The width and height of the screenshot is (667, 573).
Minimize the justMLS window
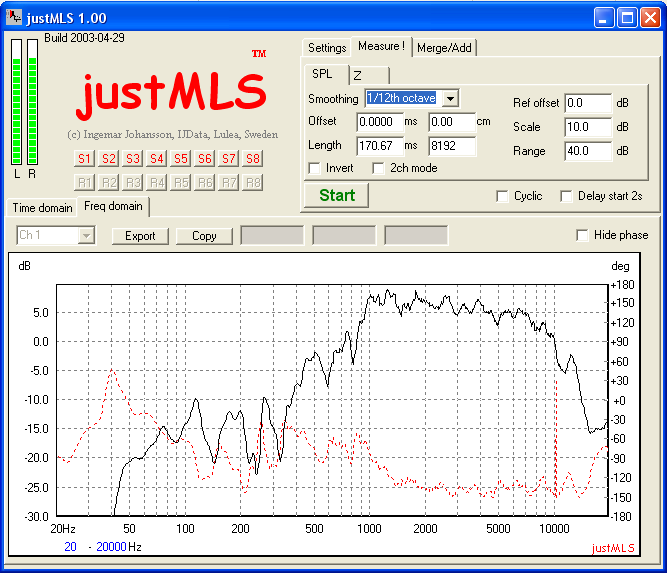pos(604,18)
